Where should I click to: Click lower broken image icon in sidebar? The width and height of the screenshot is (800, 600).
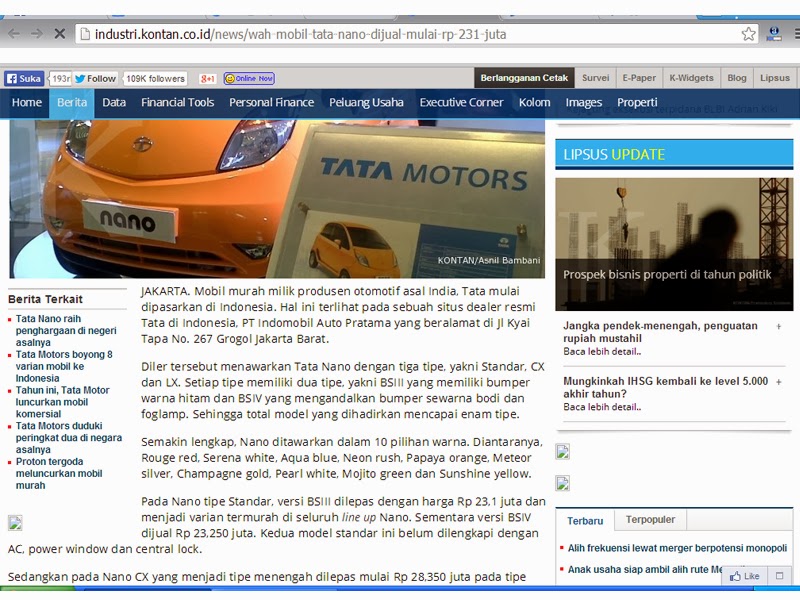pos(563,483)
